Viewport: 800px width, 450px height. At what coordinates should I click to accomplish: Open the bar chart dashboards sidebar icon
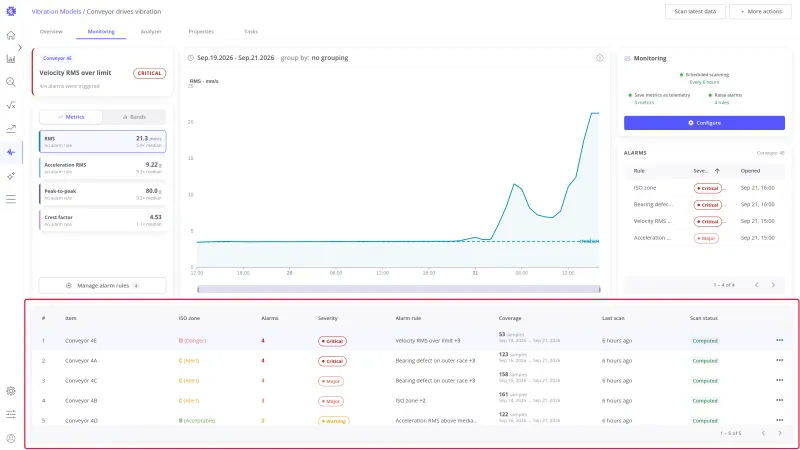pyautogui.click(x=11, y=59)
